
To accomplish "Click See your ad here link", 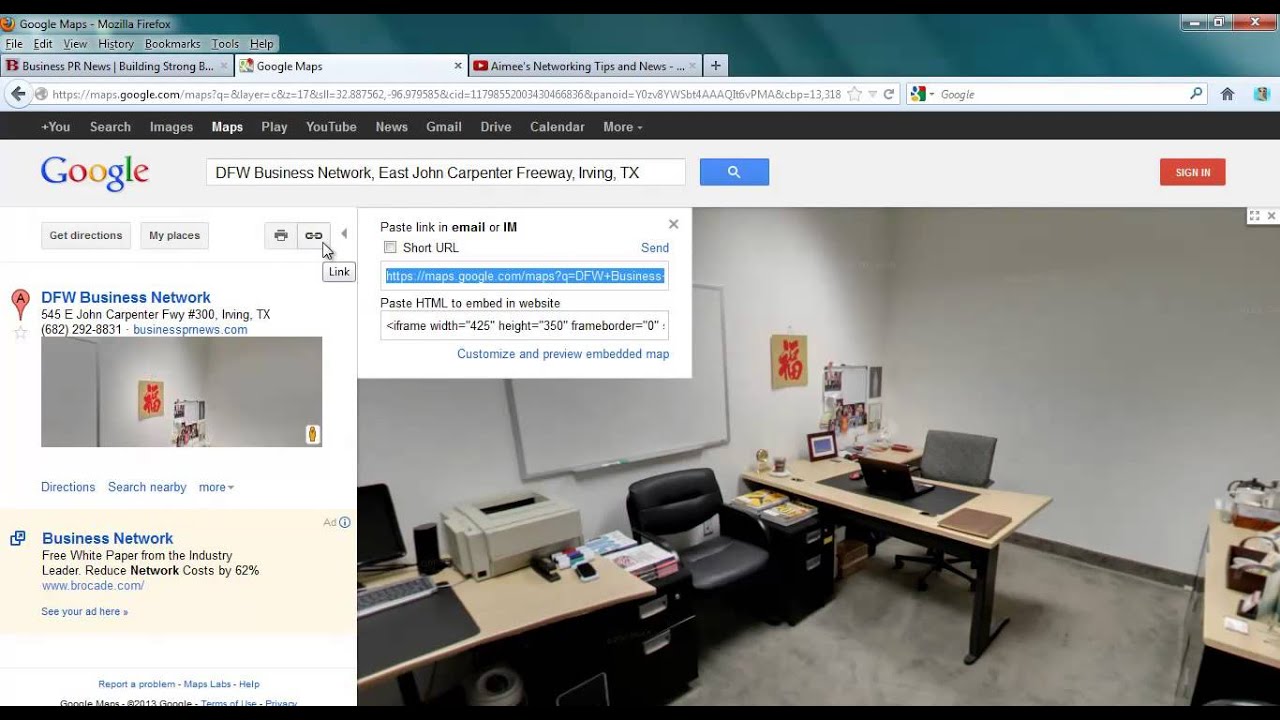I will pyautogui.click(x=85, y=611).
